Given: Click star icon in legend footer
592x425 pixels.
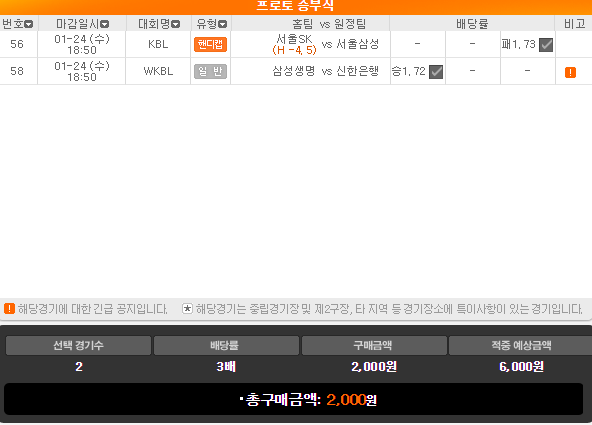Looking at the screenshot, I should (x=187, y=309).
